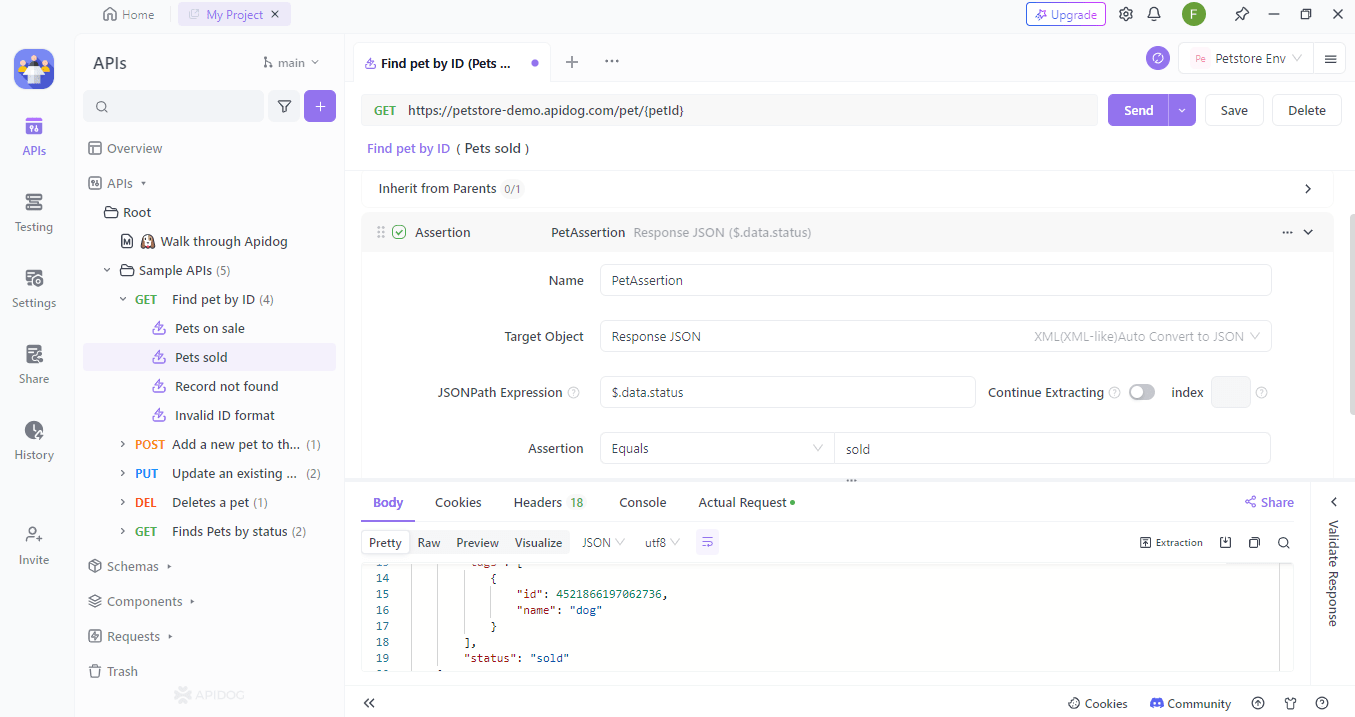
Task: Go to the Home tab
Action: tap(129, 14)
